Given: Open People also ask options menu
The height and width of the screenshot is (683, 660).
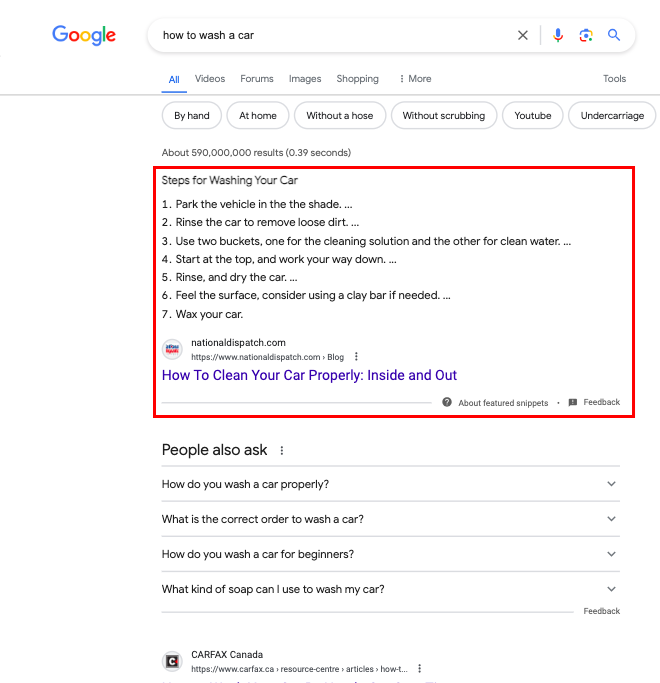Looking at the screenshot, I should pyautogui.click(x=282, y=451).
